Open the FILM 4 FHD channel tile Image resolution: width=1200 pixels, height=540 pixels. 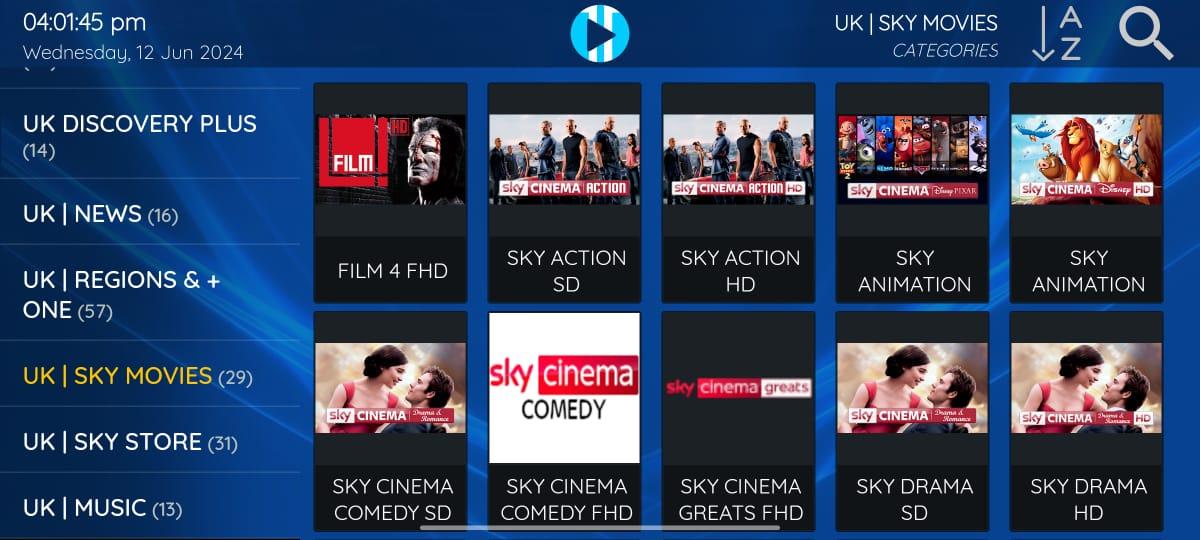tap(392, 192)
